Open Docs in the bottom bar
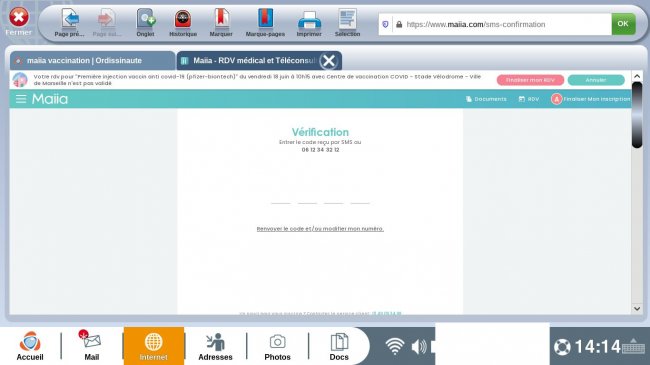 coord(339,346)
